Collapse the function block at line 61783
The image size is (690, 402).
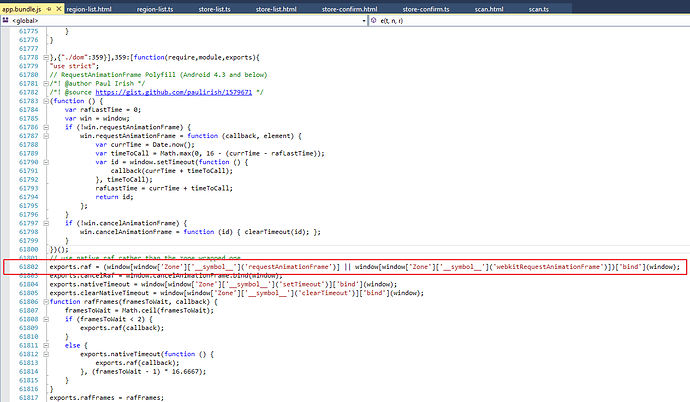pos(46,101)
